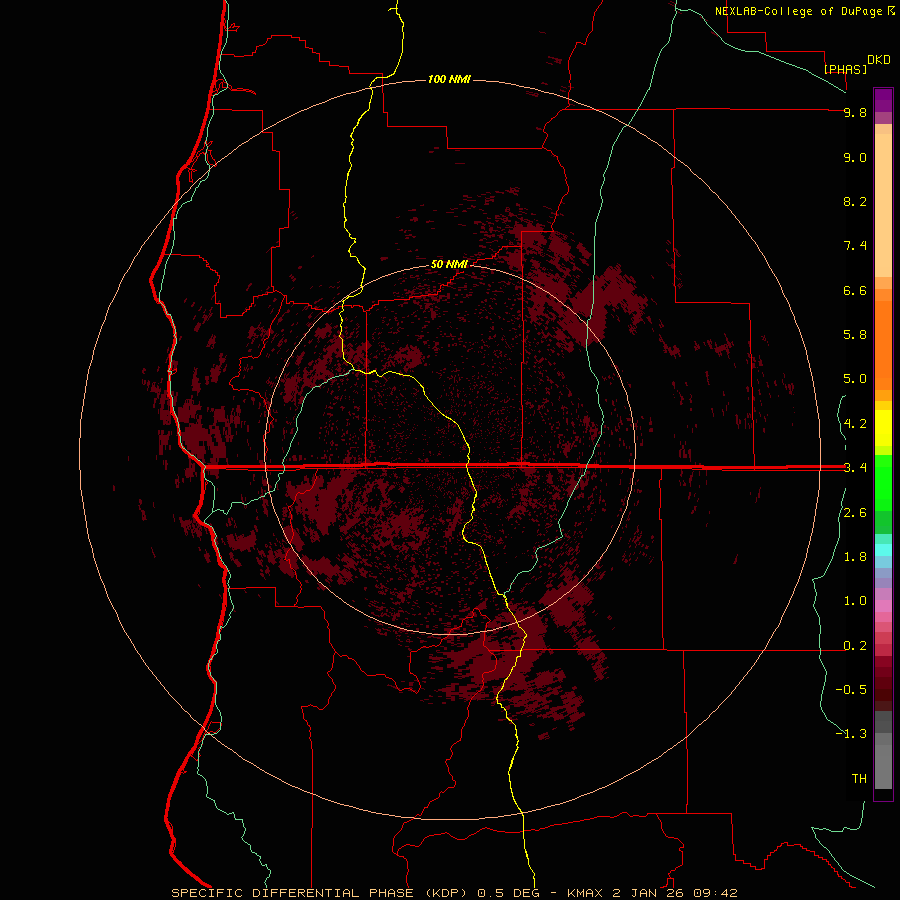Viewport: 900px width, 900px height.
Task: Click the 4.2 scale value
Action: tap(855, 424)
